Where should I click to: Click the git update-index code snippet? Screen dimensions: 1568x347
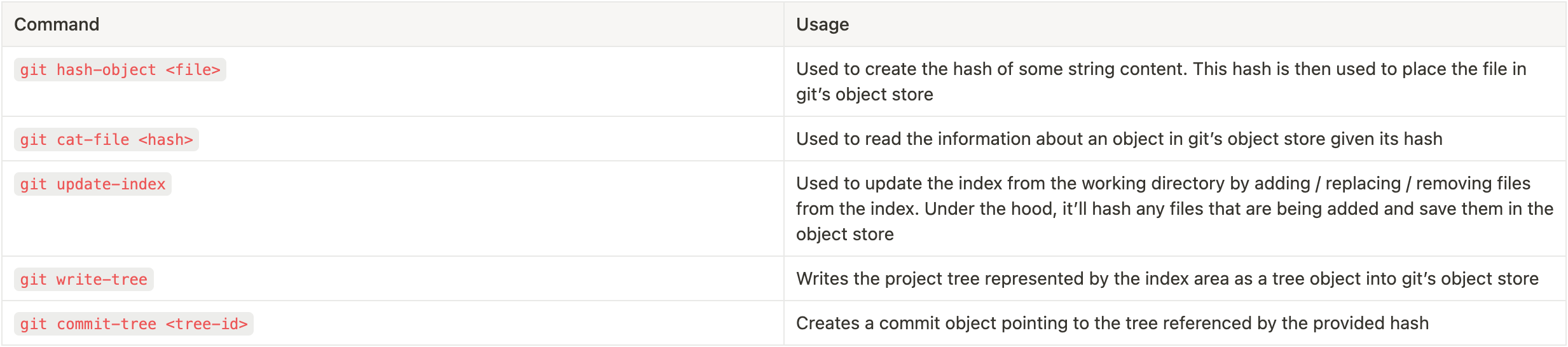pyautogui.click(x=92, y=184)
